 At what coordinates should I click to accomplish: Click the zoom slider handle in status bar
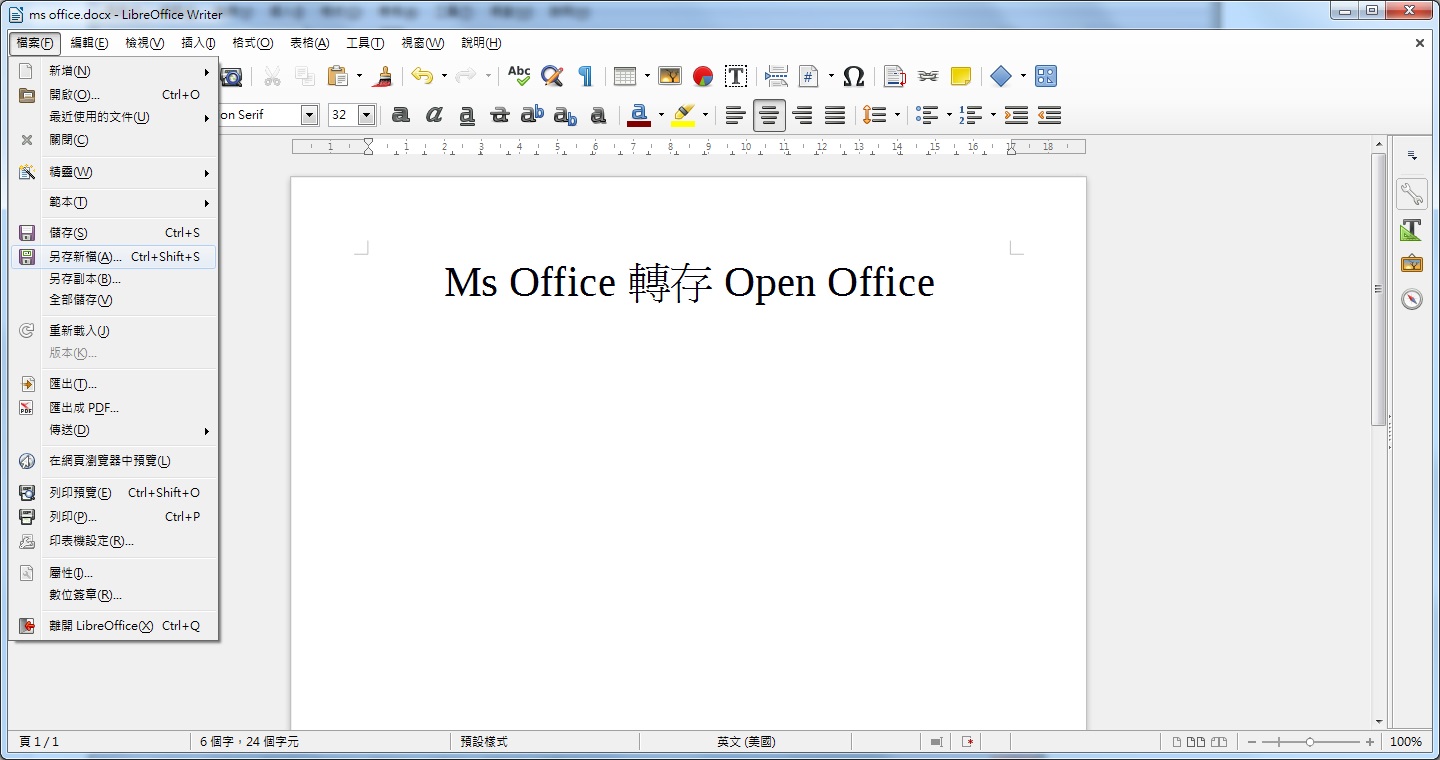1310,742
